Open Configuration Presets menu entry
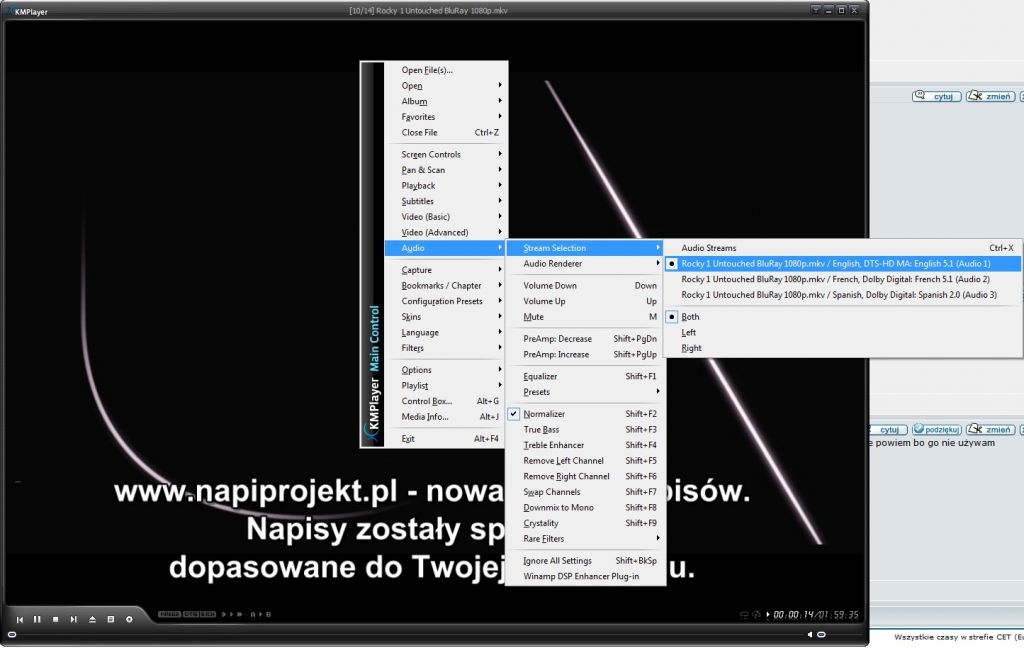 pos(445,301)
